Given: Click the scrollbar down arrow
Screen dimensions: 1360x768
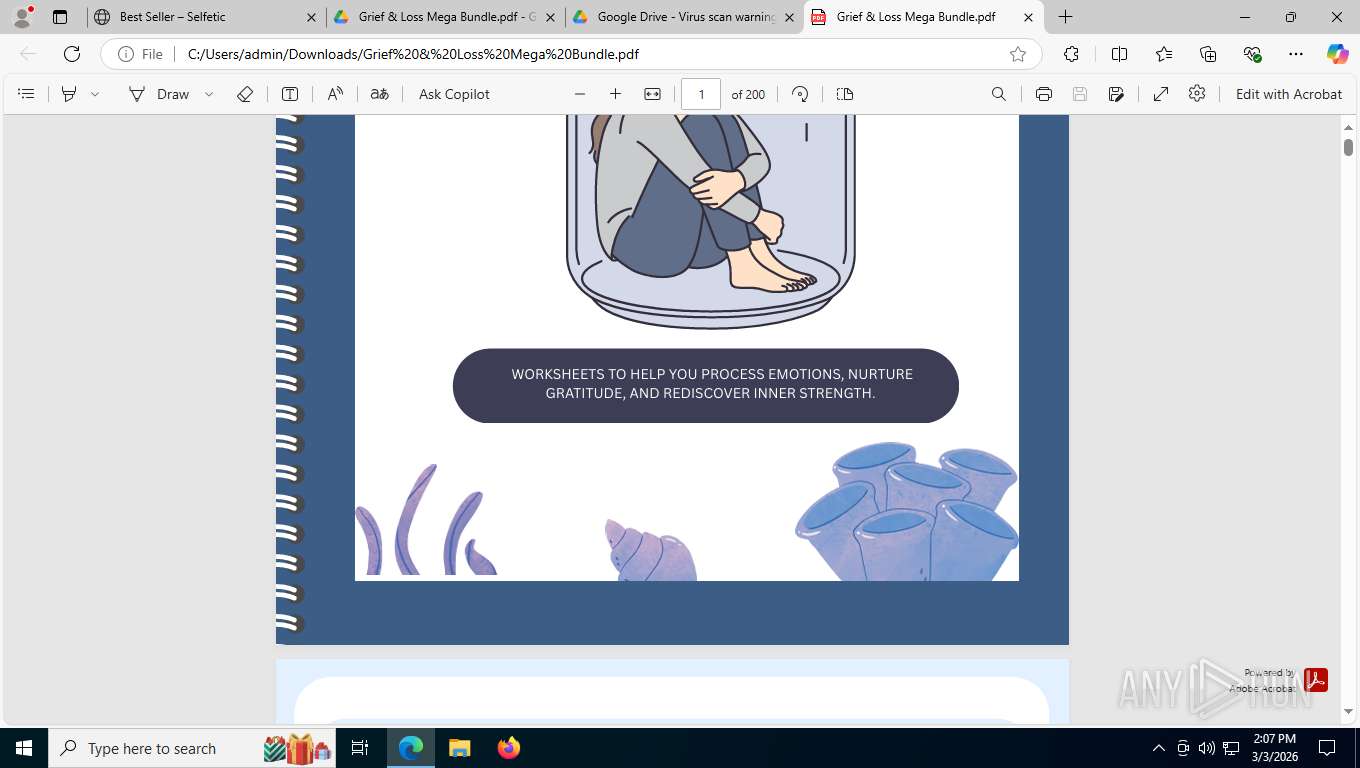Looking at the screenshot, I should tap(1348, 712).
